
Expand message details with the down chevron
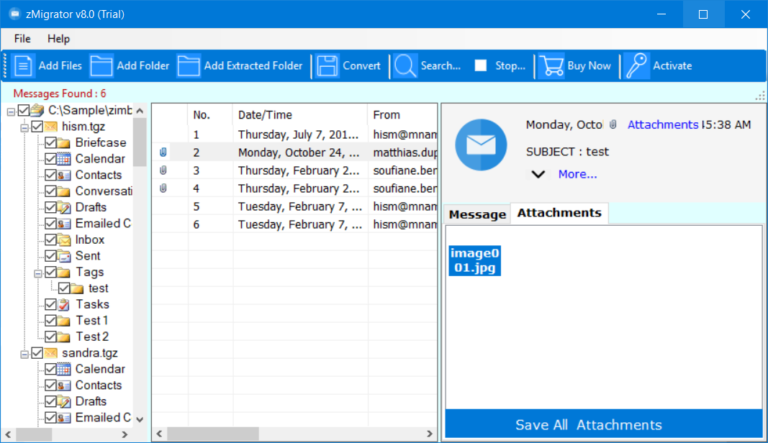coord(538,174)
